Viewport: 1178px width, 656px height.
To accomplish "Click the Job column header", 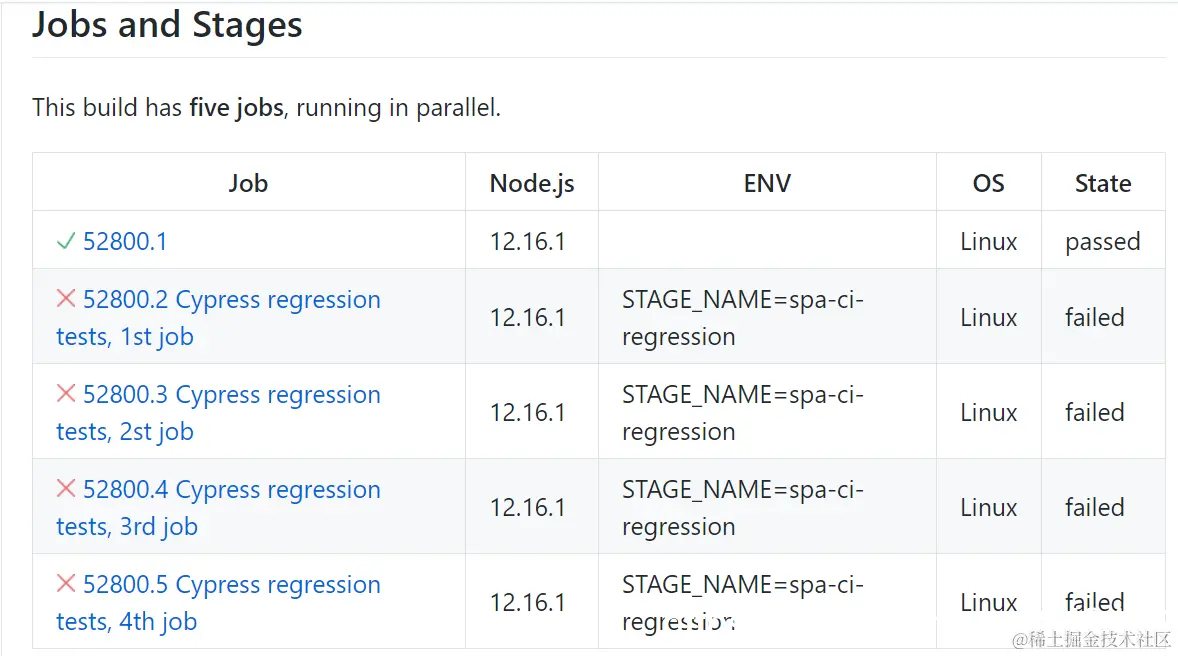I will [248, 183].
